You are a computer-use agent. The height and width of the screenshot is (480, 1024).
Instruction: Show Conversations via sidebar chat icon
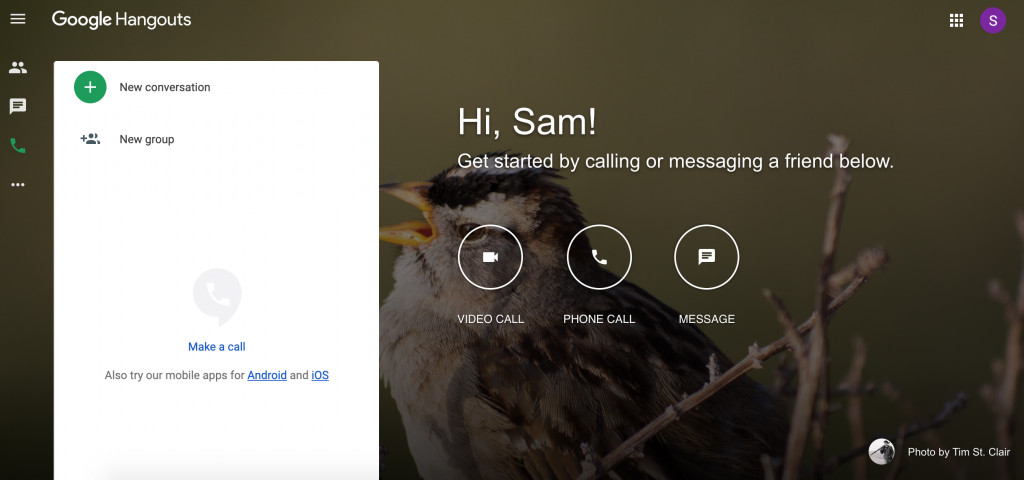(18, 106)
